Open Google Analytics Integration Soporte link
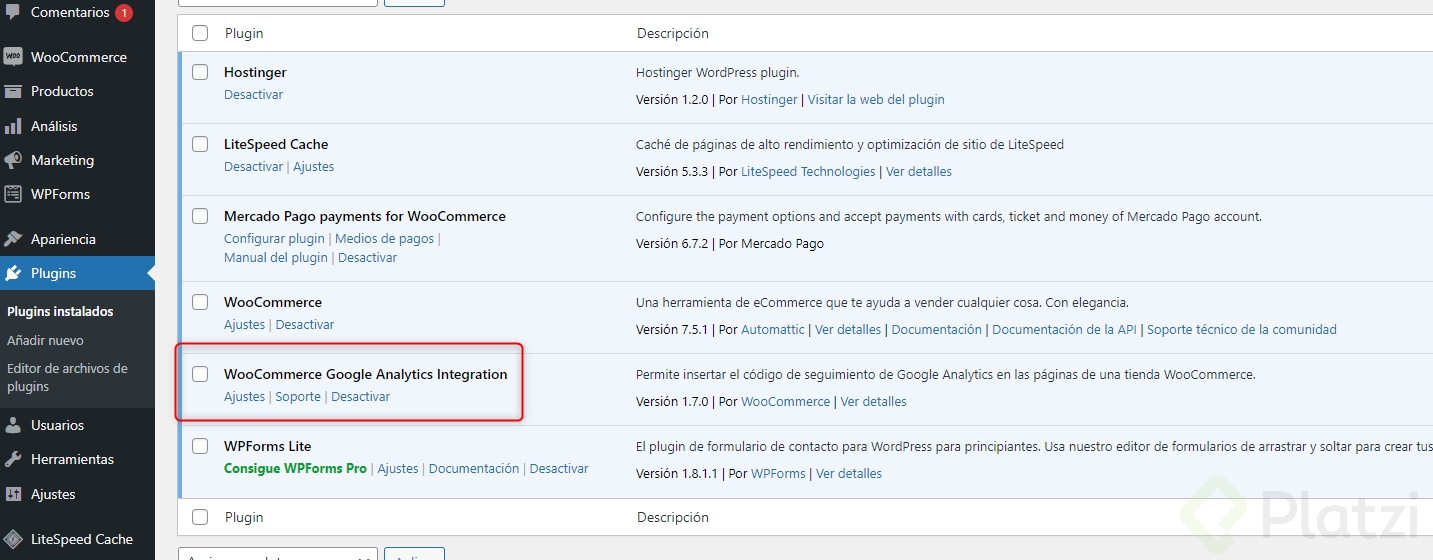Viewport: 1433px width, 560px height. [x=298, y=397]
